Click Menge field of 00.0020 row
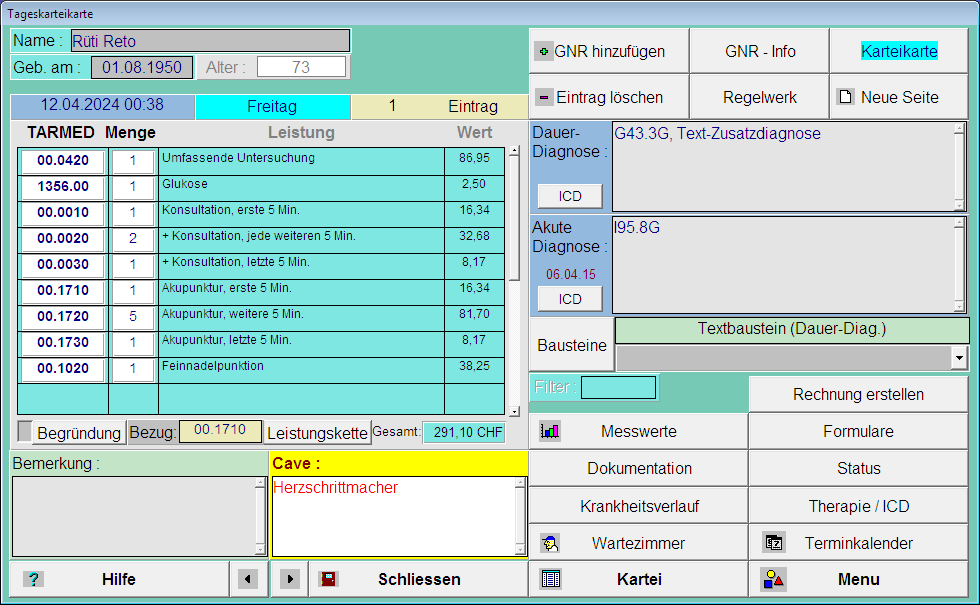Viewport: 980px width, 605px height. (x=132, y=239)
